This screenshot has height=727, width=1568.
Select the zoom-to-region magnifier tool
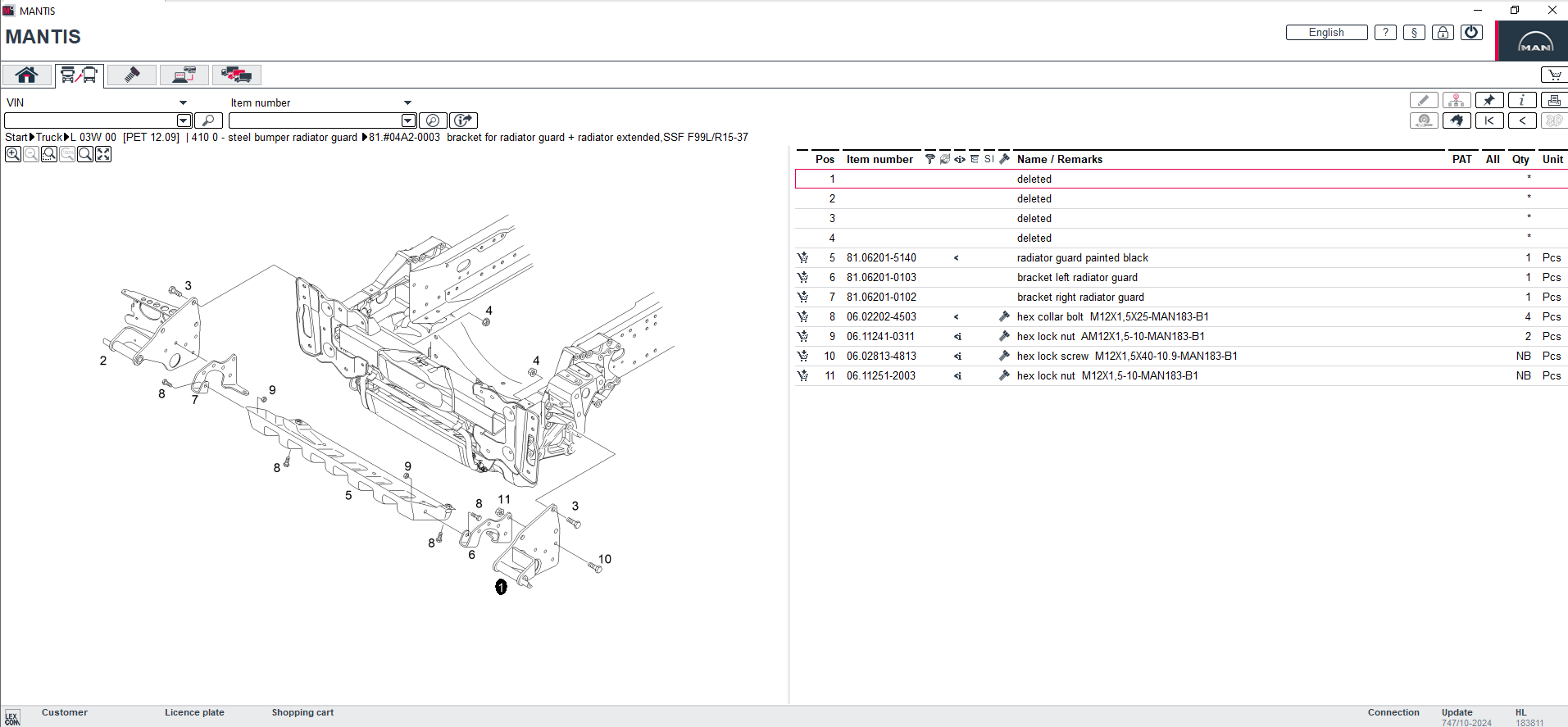click(49, 154)
